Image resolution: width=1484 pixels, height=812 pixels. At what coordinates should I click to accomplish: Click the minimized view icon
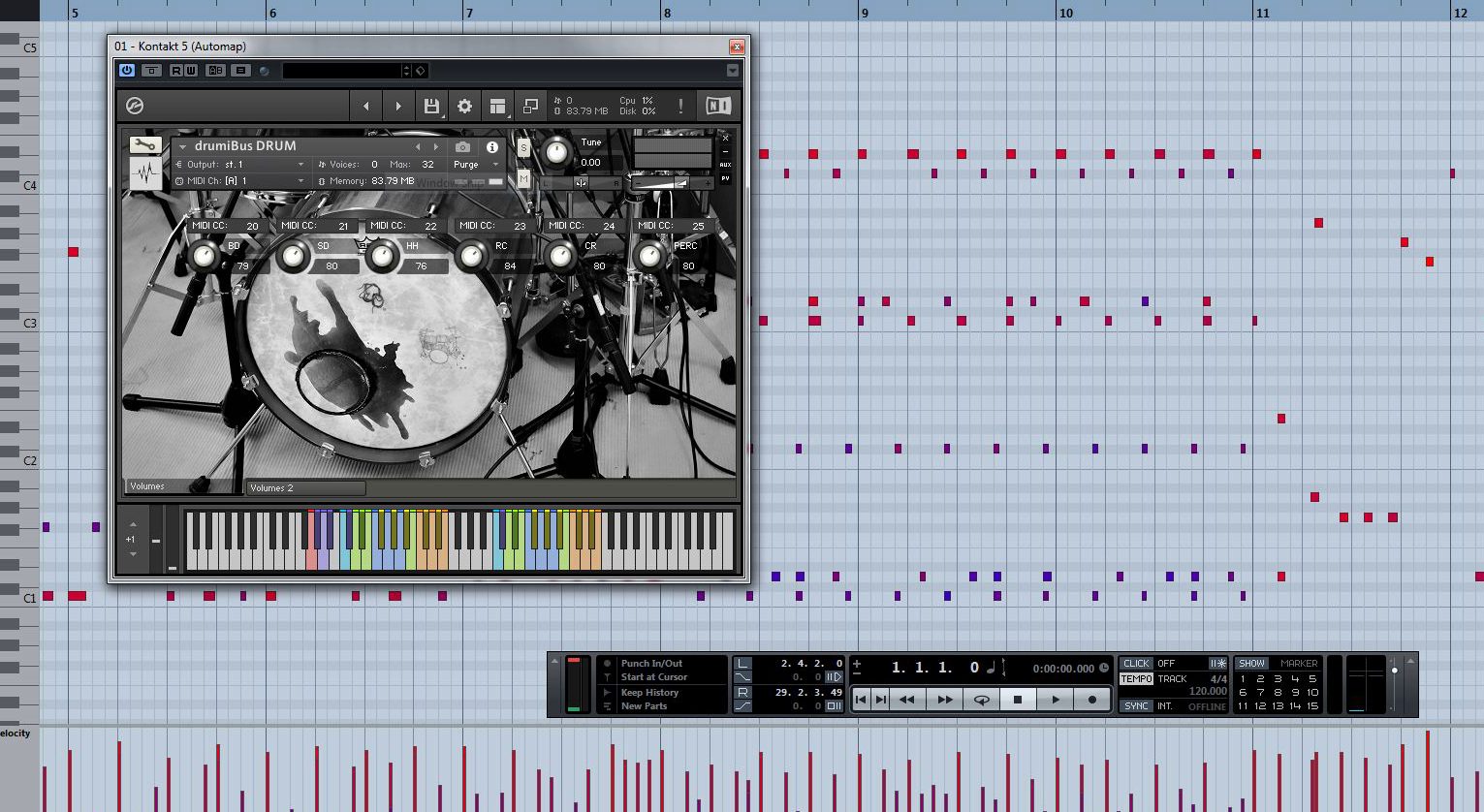[530, 107]
